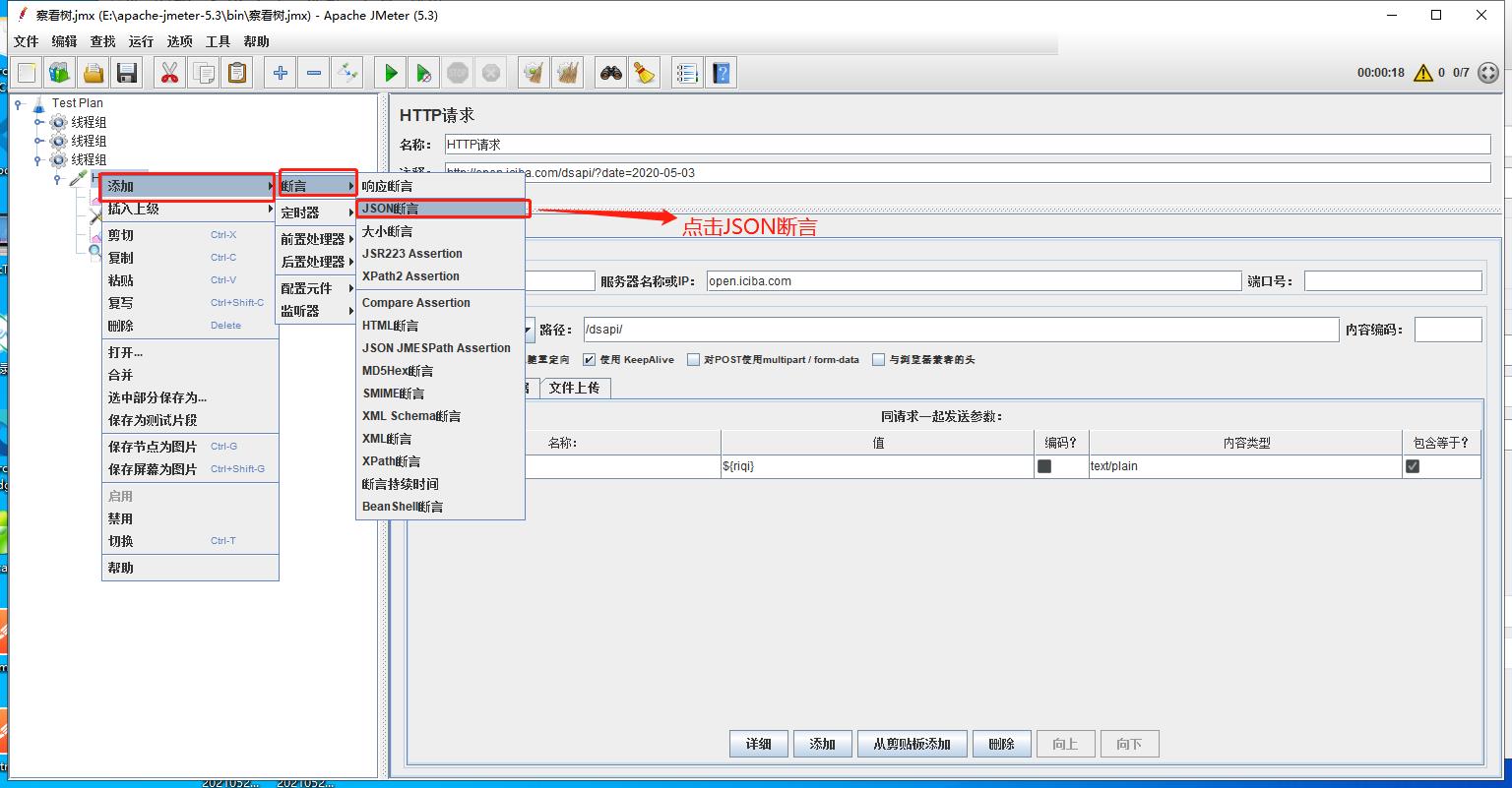Click the Expand All plus icon
The height and width of the screenshot is (788, 1512).
coord(281,73)
